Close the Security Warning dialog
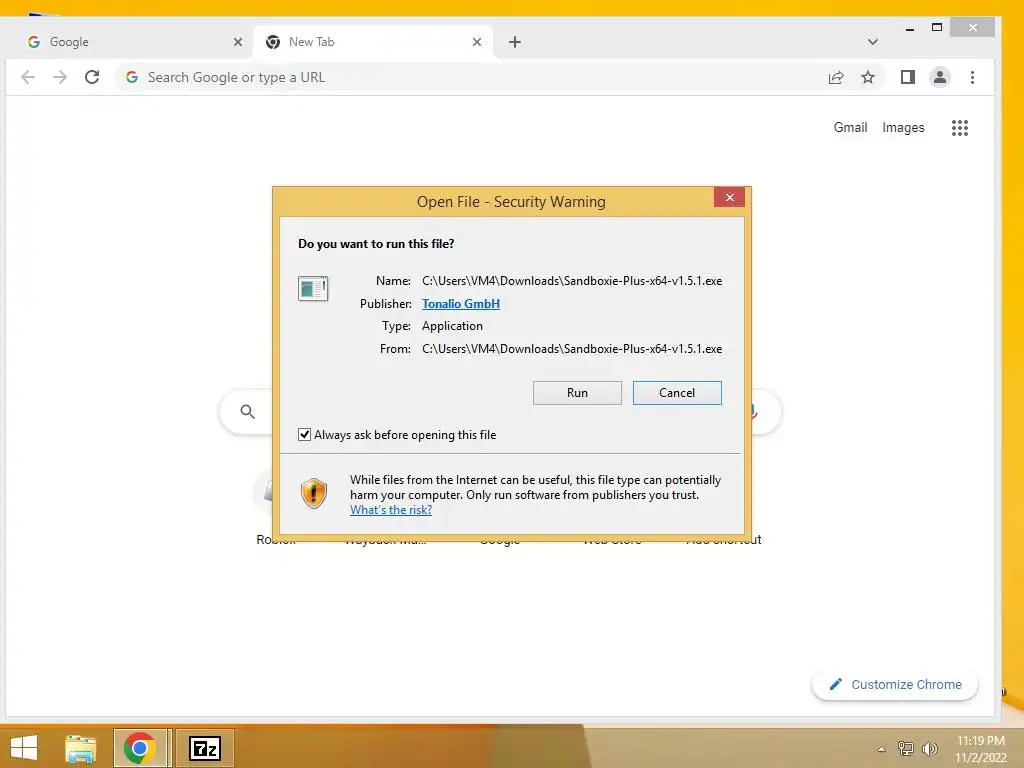Screen dimensions: 1024x768 pos(729,197)
